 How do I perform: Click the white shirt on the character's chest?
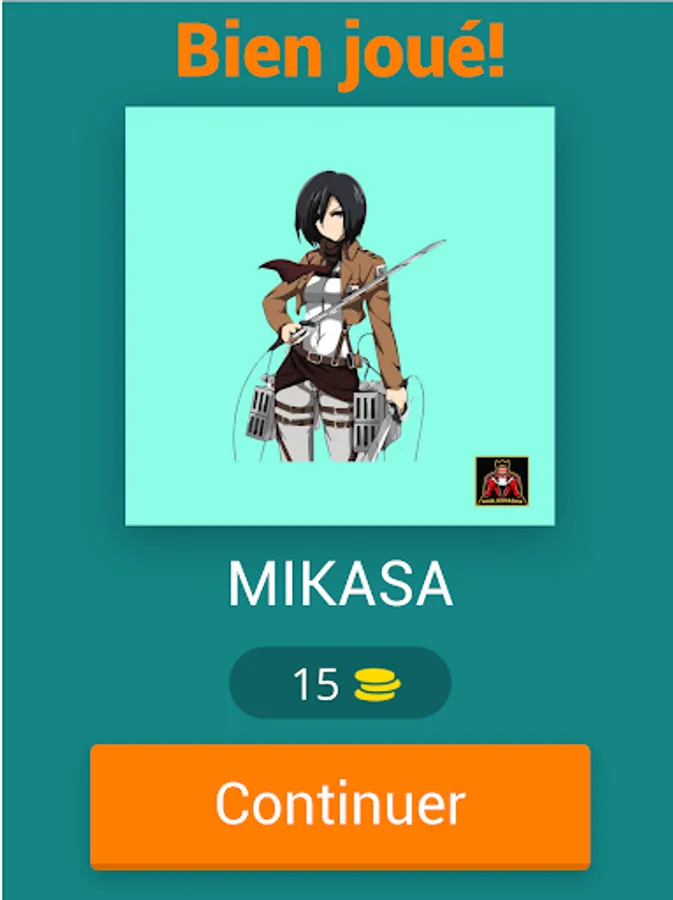click(x=325, y=310)
